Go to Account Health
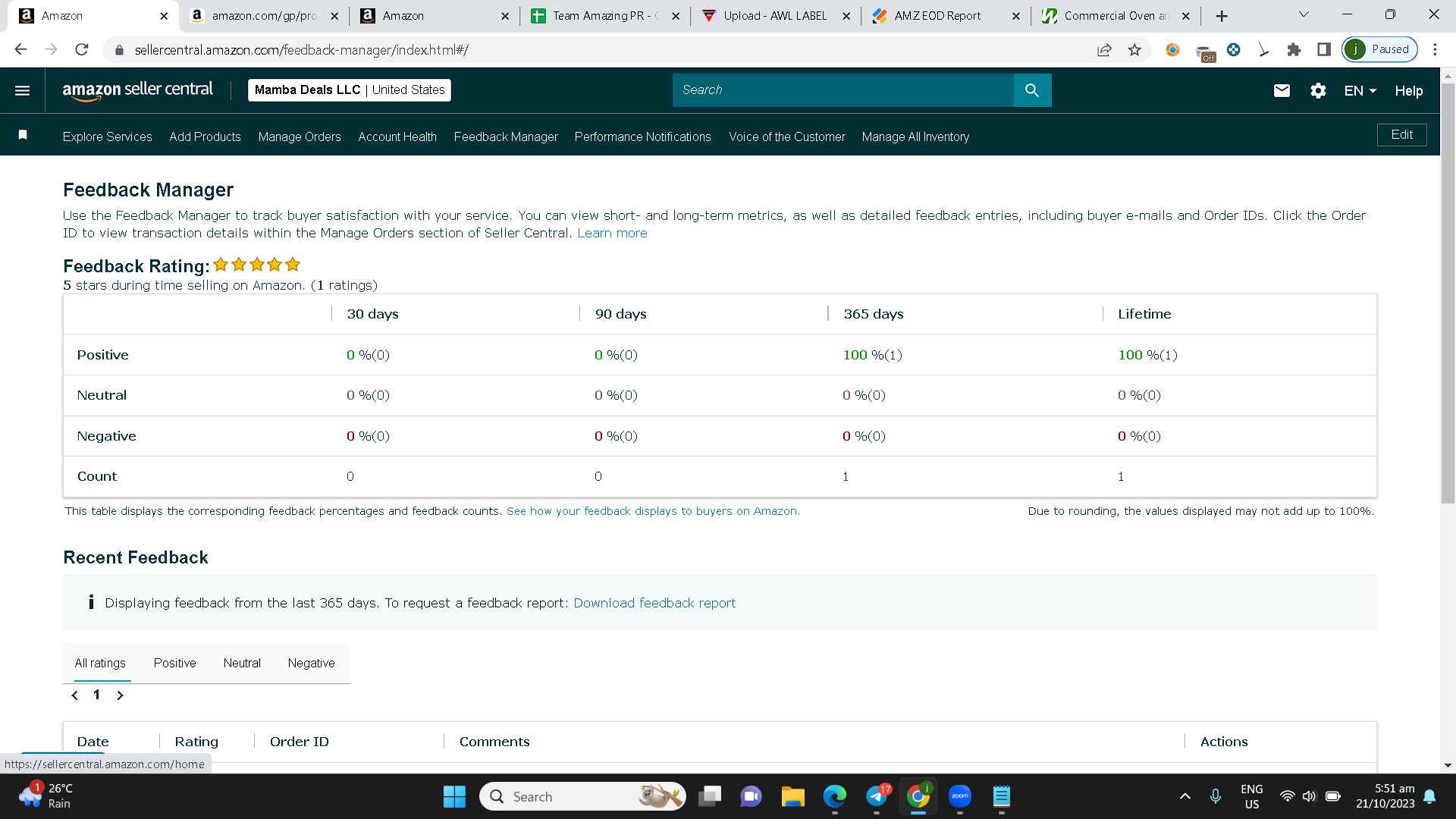The height and width of the screenshot is (819, 1456). 397,136
